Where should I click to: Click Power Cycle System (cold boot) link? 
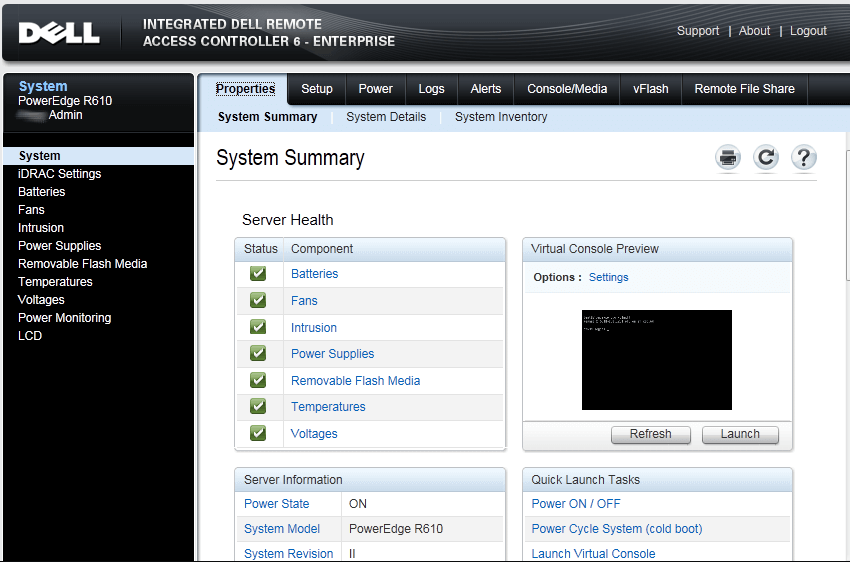(616, 529)
